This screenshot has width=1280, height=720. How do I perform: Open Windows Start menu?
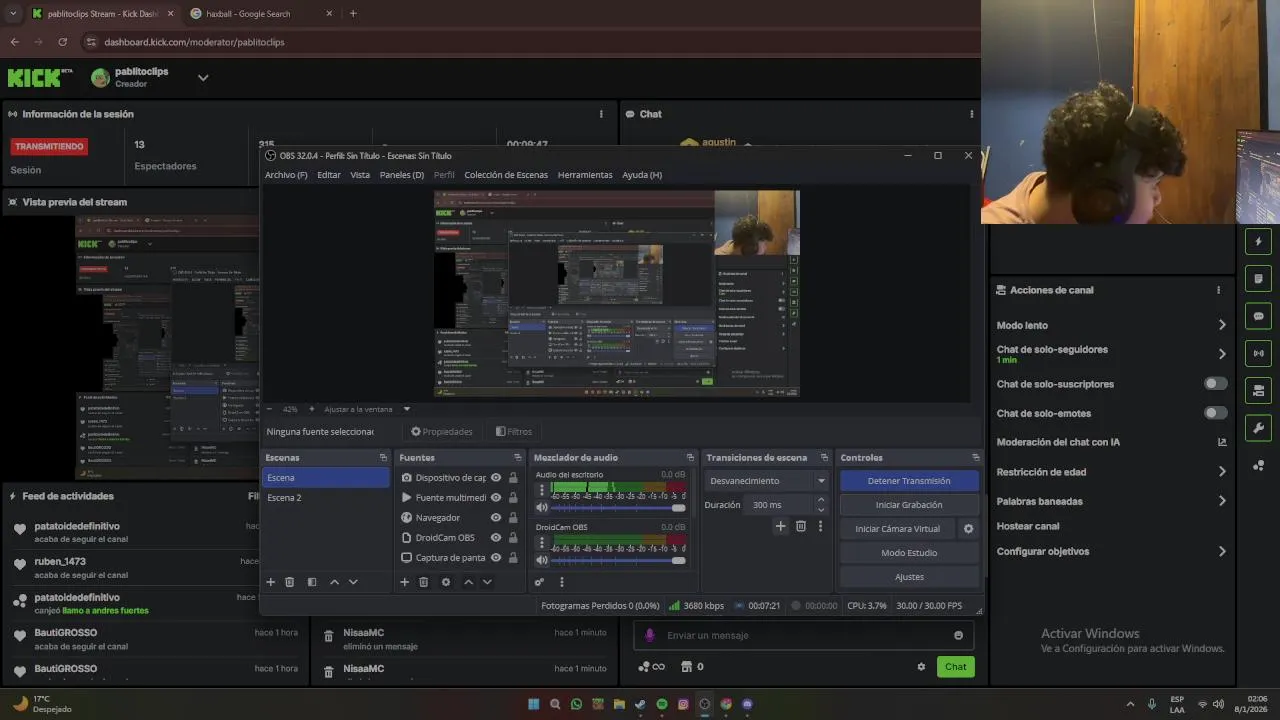534,704
